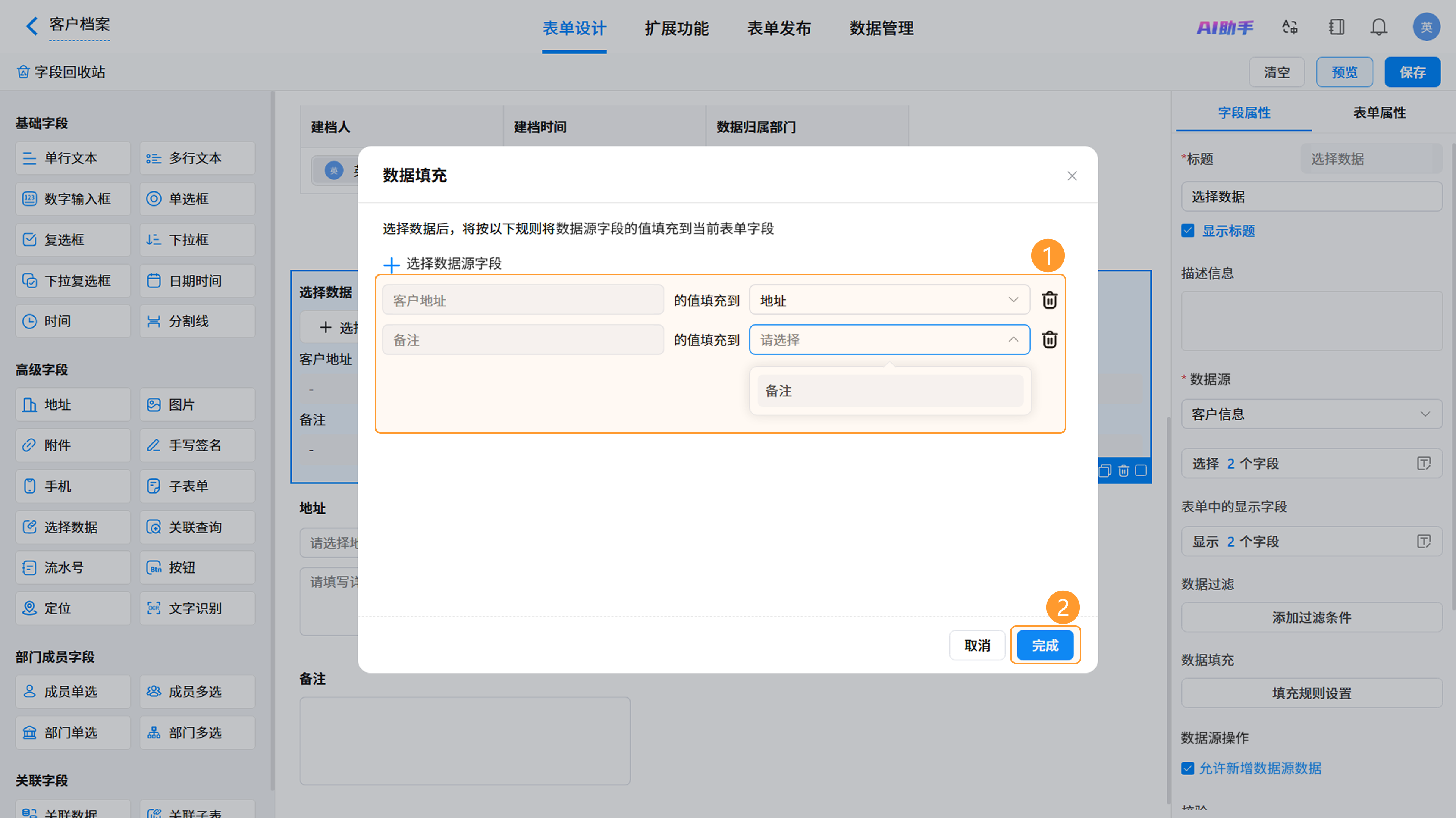Image resolution: width=1456 pixels, height=818 pixels.
Task: Add a 定位 field
Action: tap(73, 608)
